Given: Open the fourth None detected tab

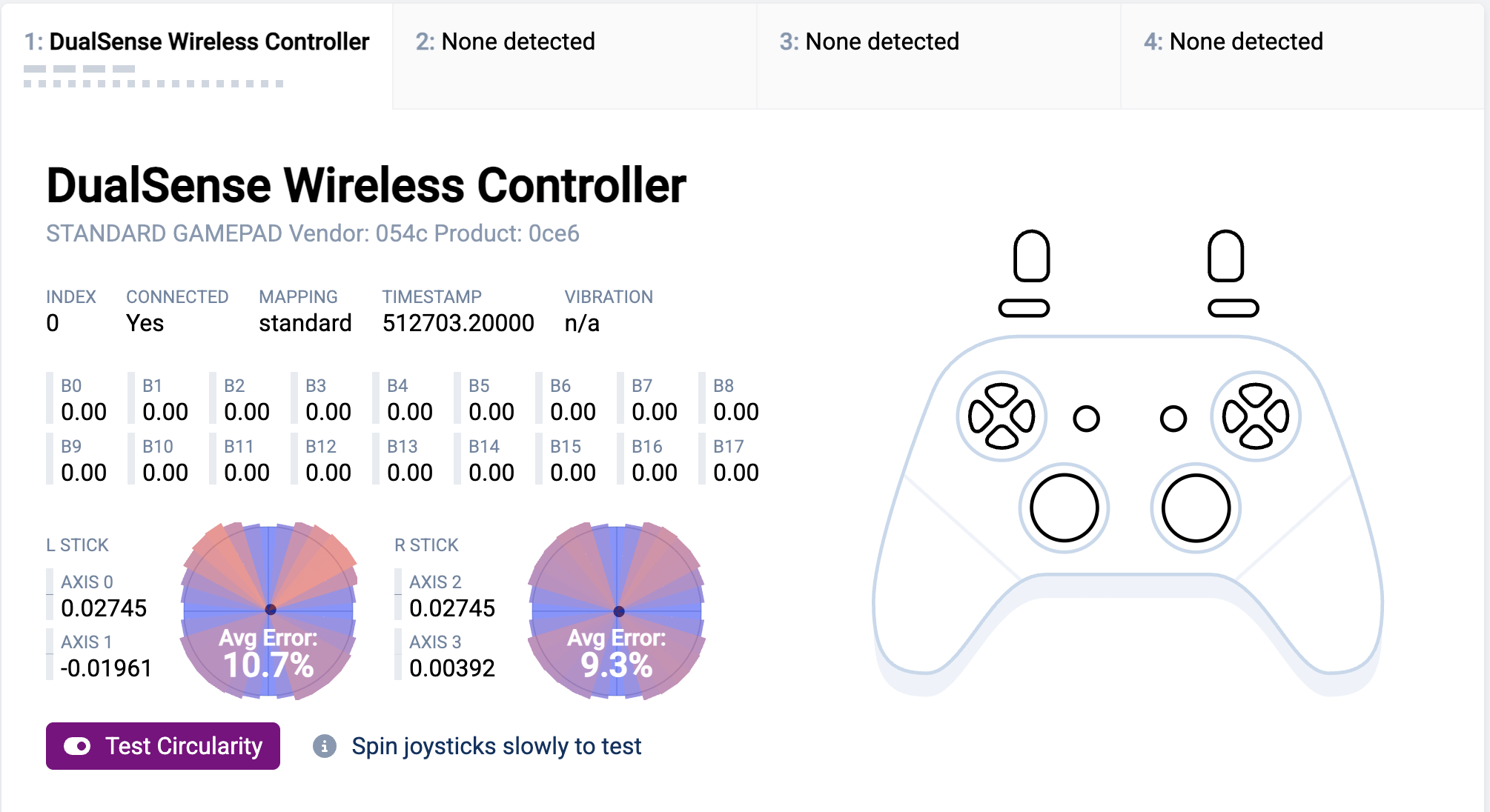Looking at the screenshot, I should 1233,42.
